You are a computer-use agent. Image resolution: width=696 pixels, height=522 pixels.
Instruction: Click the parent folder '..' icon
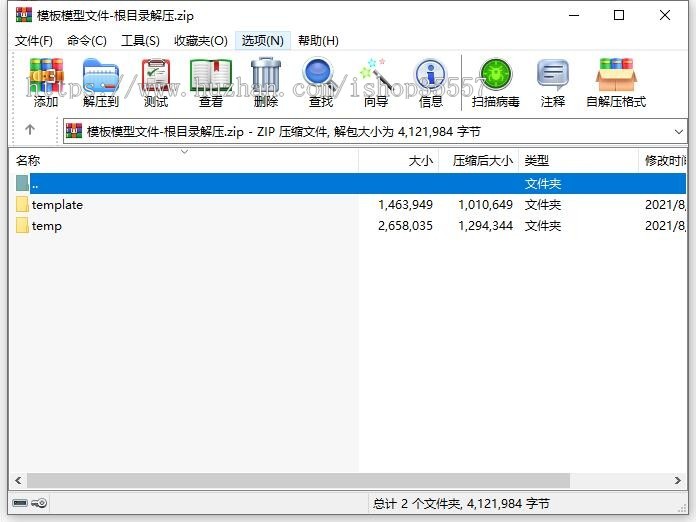point(22,183)
